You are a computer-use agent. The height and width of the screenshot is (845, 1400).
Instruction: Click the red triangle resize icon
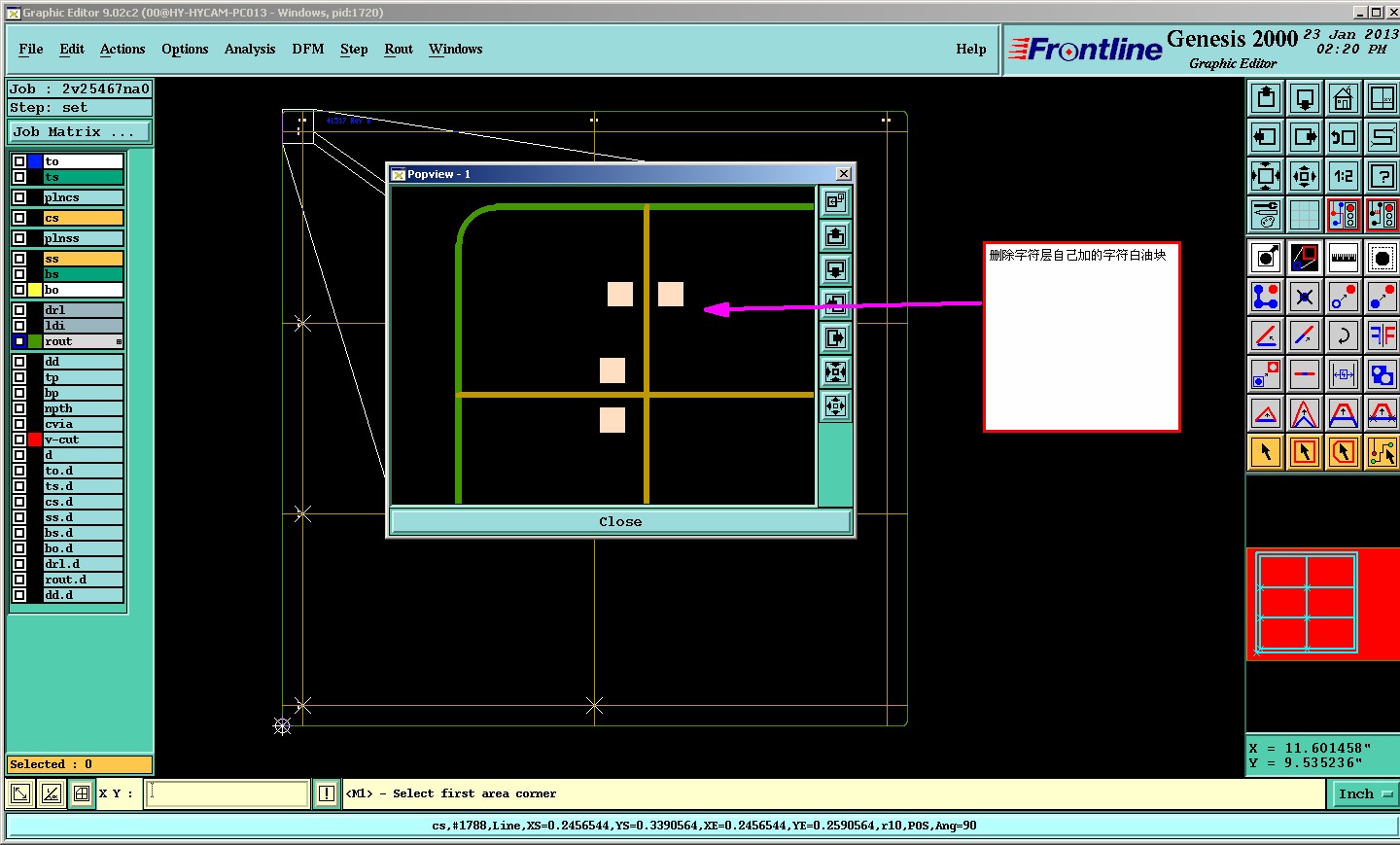[x=1266, y=413]
